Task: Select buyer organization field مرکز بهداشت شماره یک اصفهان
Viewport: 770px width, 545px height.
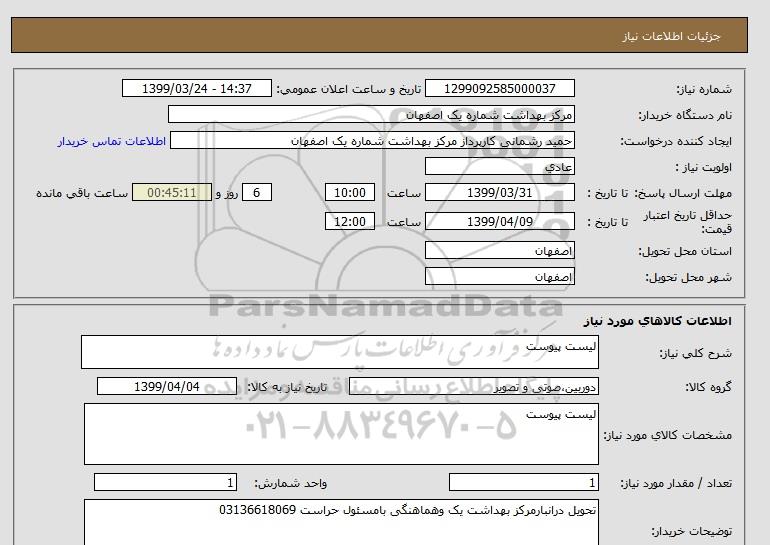Action: (x=371, y=114)
